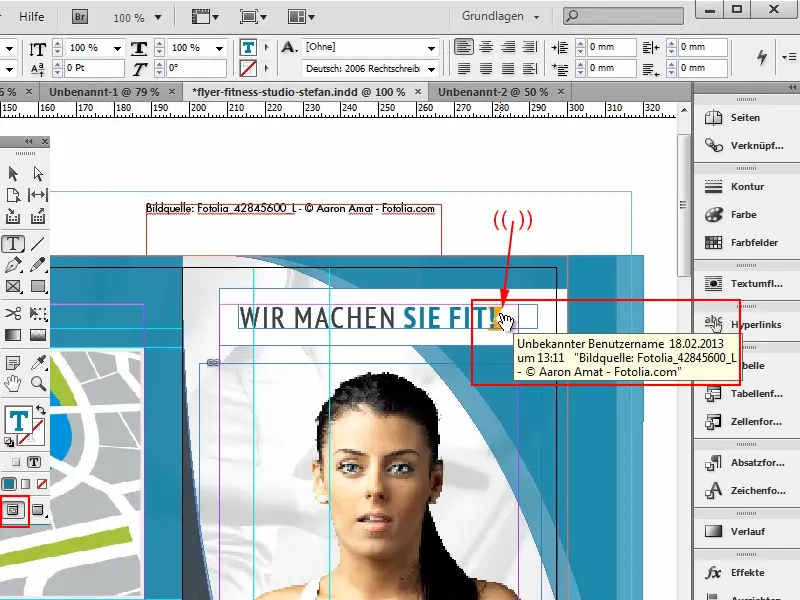800x600 pixels.
Task: Click the help search field
Action: (x=623, y=16)
